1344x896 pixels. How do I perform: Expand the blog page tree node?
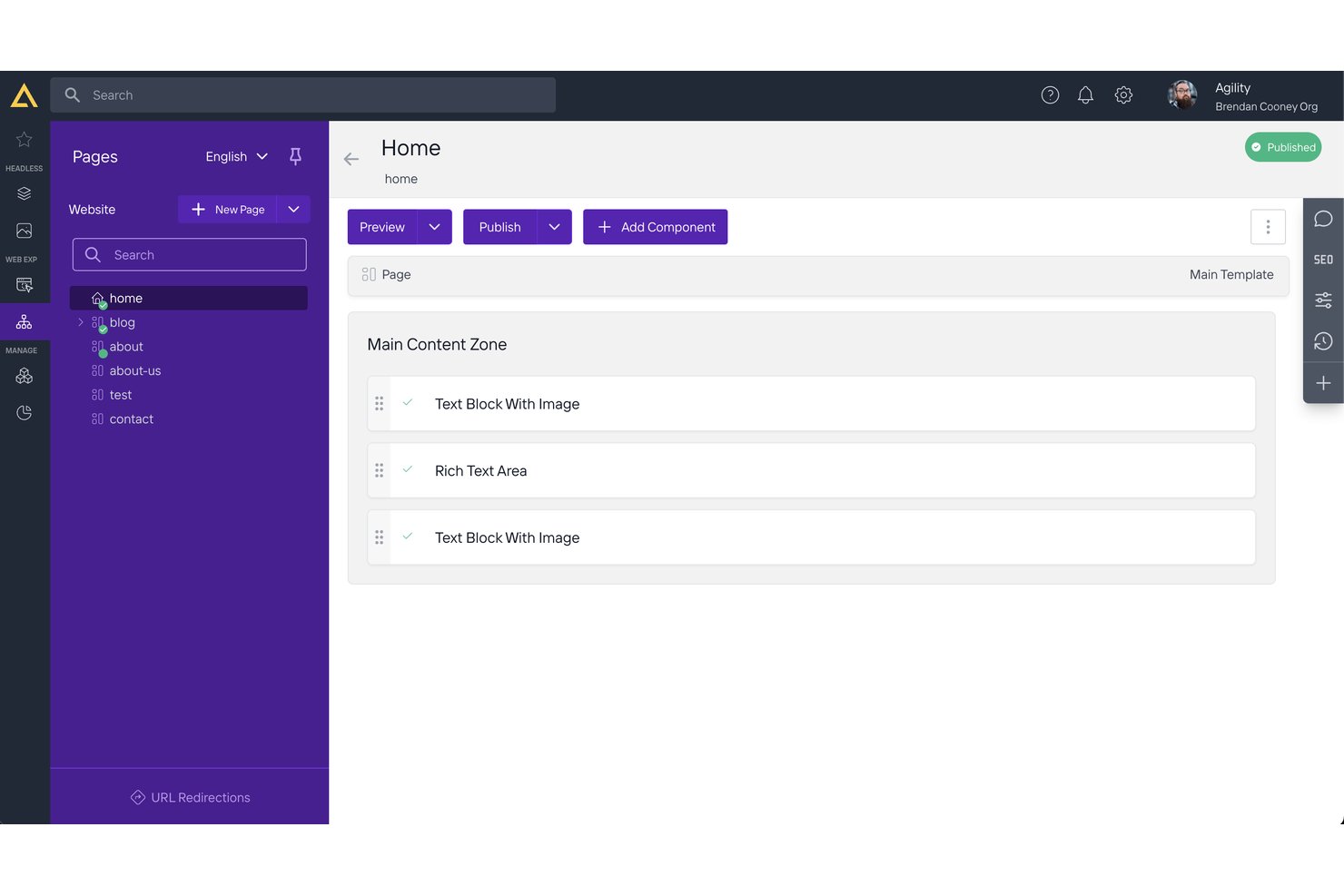point(81,322)
